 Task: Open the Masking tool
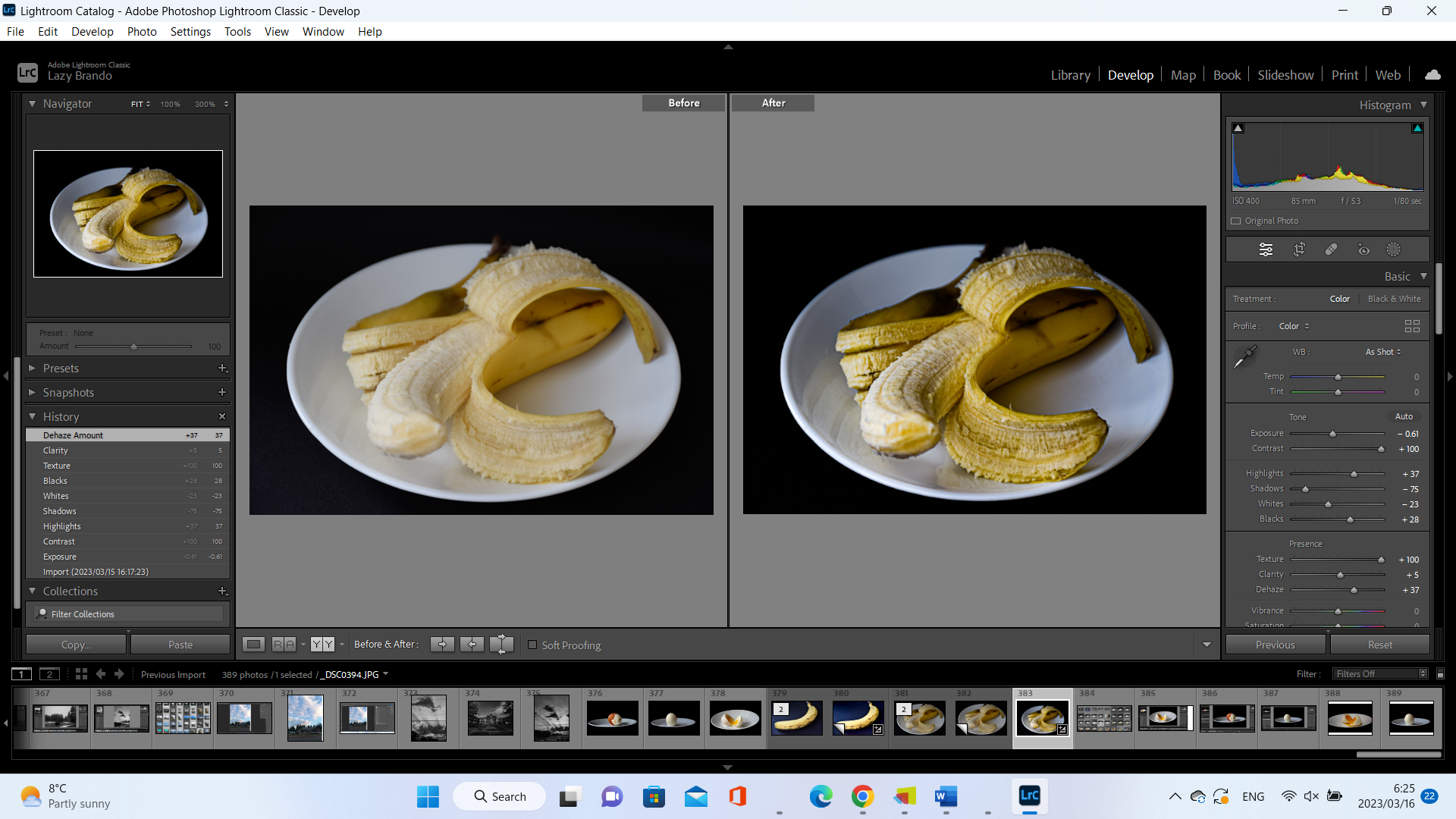click(x=1394, y=249)
